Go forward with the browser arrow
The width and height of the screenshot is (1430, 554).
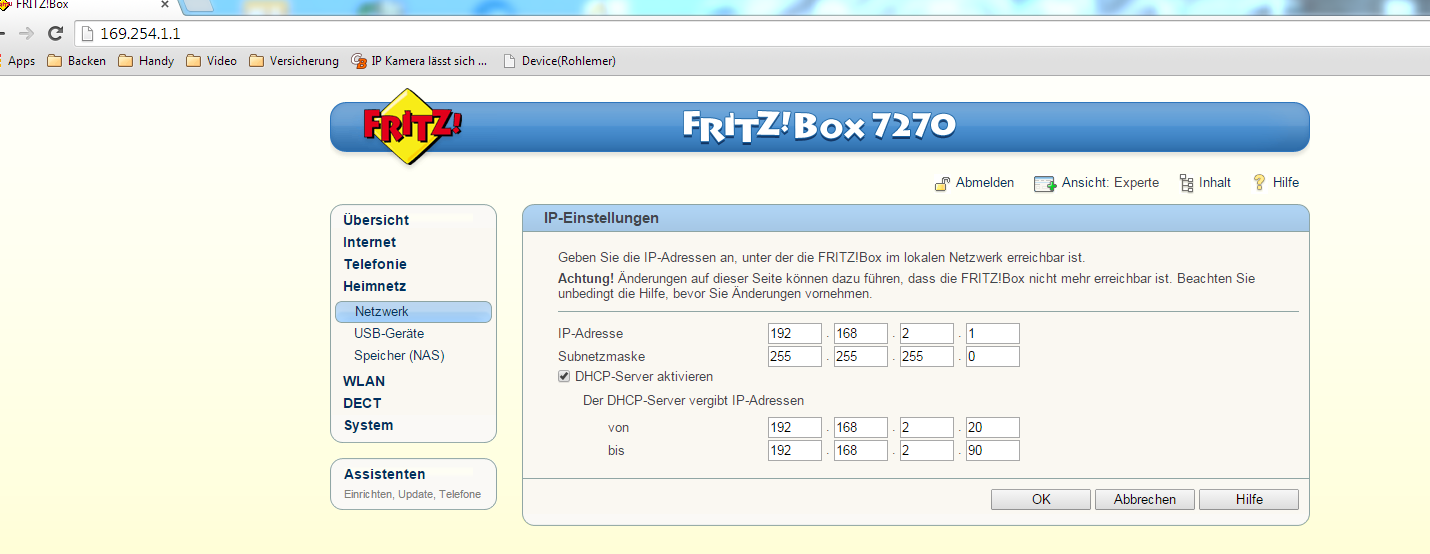click(x=26, y=33)
